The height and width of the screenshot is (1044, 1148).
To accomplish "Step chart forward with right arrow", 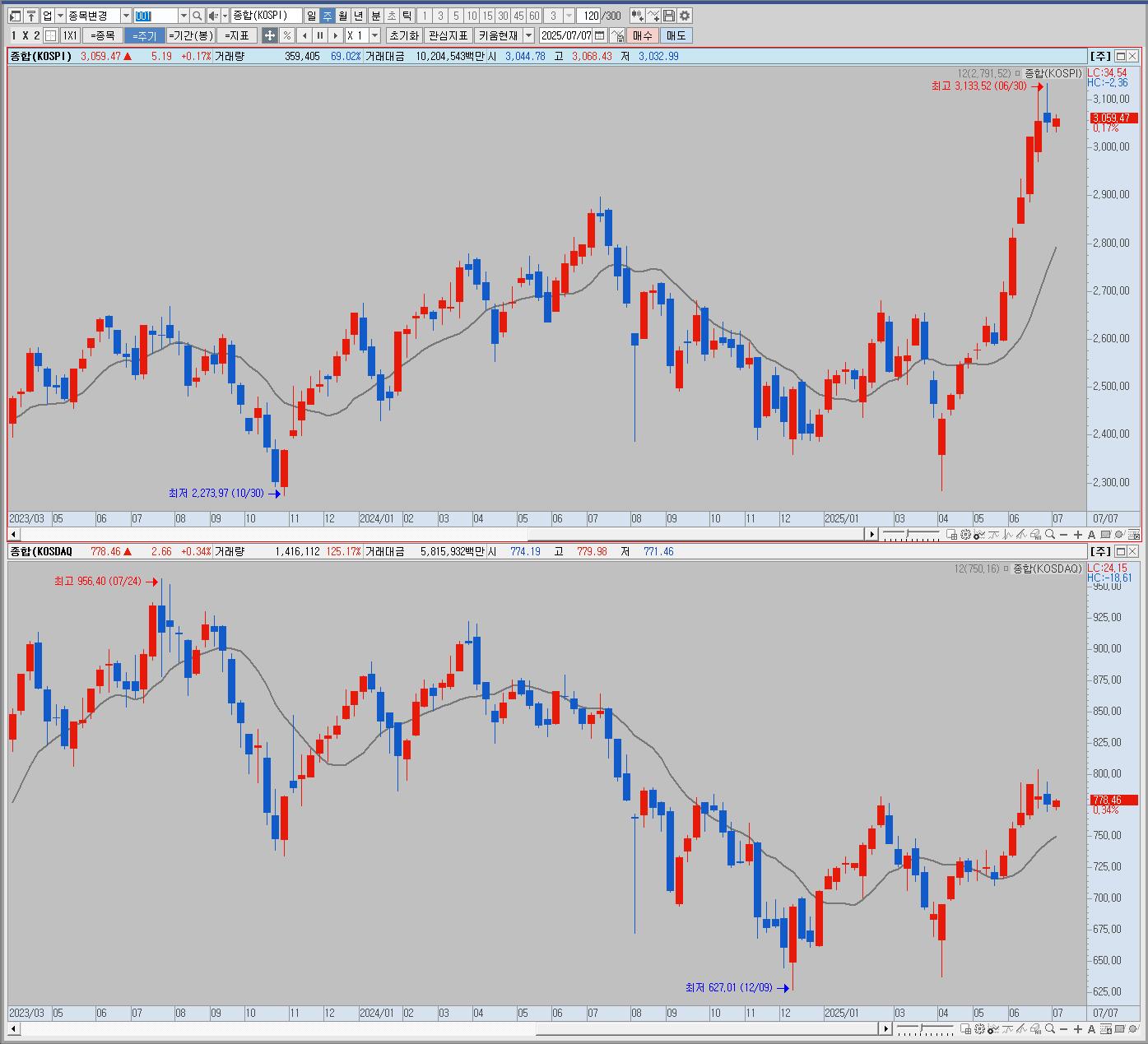I will point(336,35).
